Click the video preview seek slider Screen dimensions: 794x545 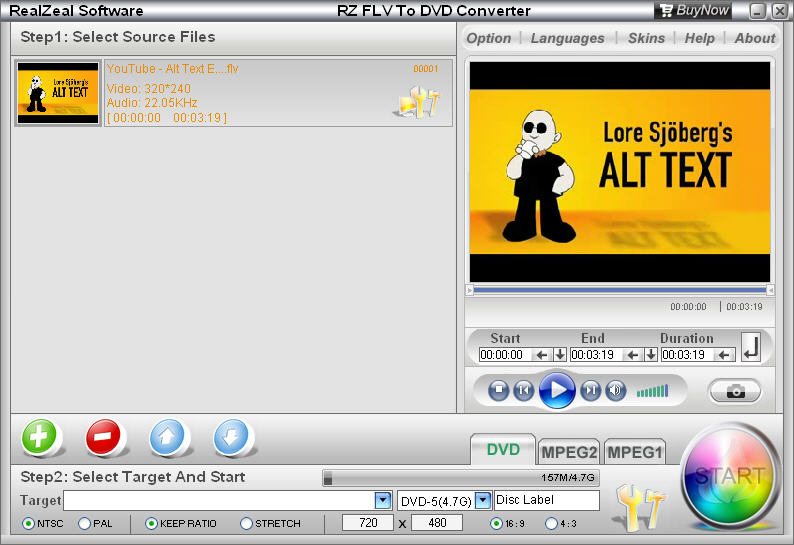point(617,290)
